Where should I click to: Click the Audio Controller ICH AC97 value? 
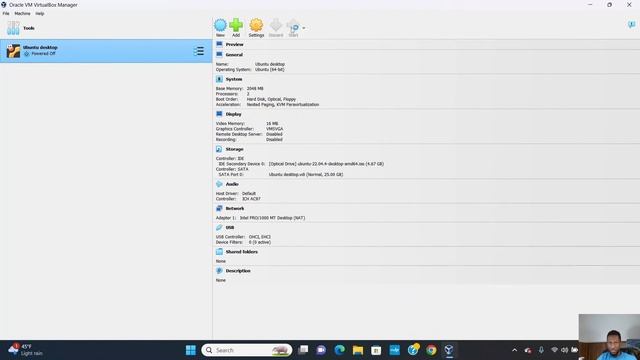pyautogui.click(x=251, y=199)
